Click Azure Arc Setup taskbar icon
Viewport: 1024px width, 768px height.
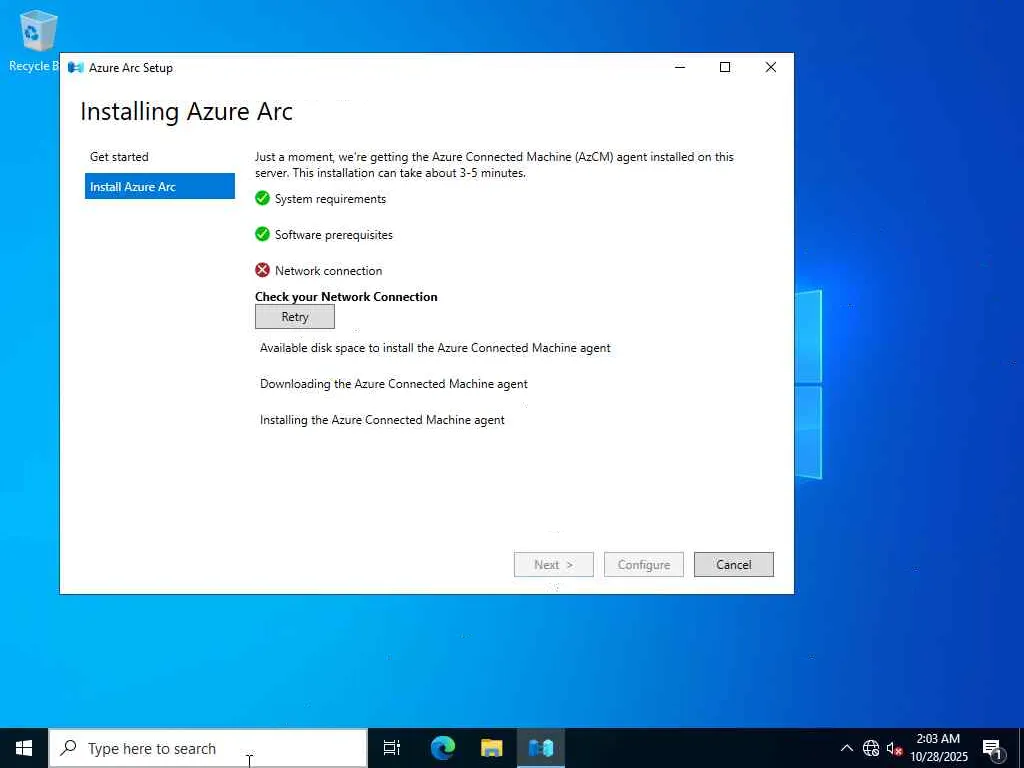pyautogui.click(x=541, y=748)
